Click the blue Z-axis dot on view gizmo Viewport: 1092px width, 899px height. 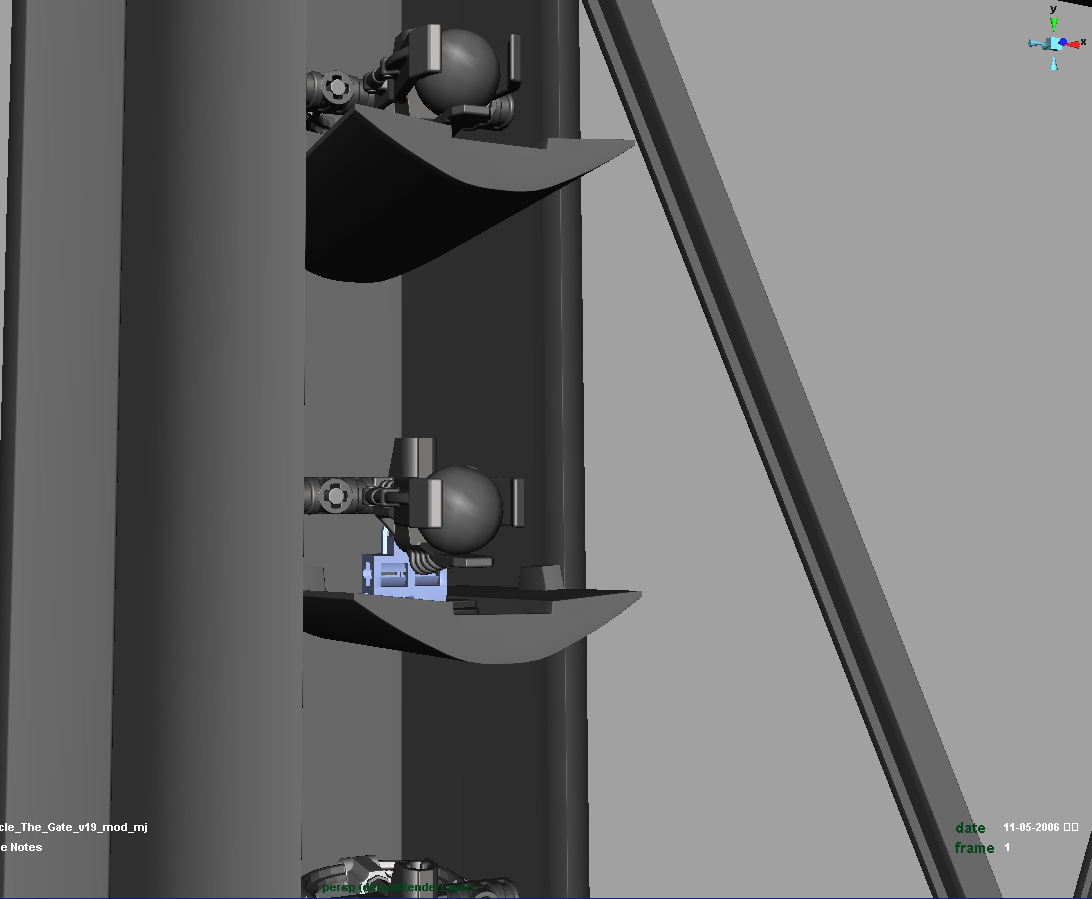pyautogui.click(x=1063, y=43)
